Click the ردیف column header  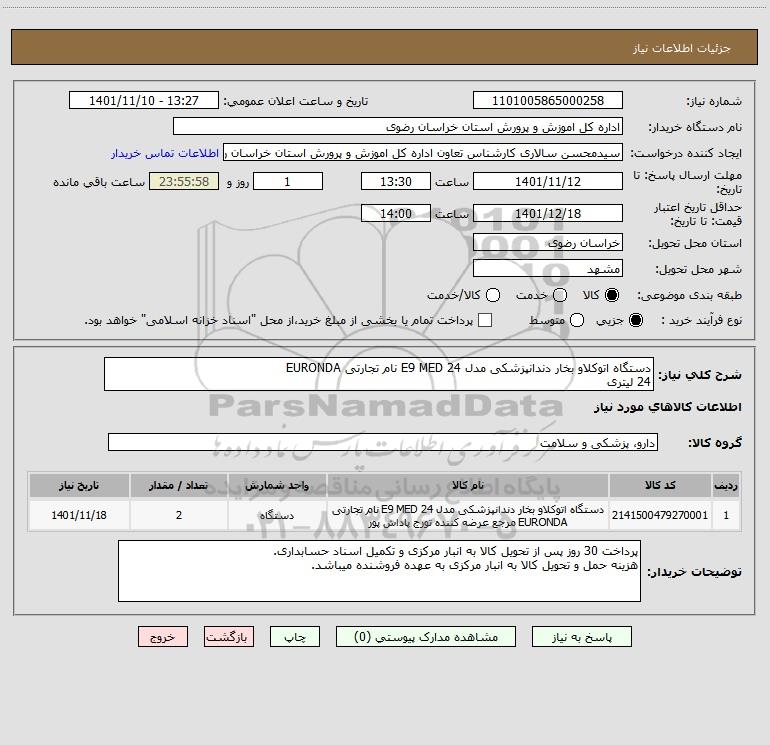click(x=726, y=486)
